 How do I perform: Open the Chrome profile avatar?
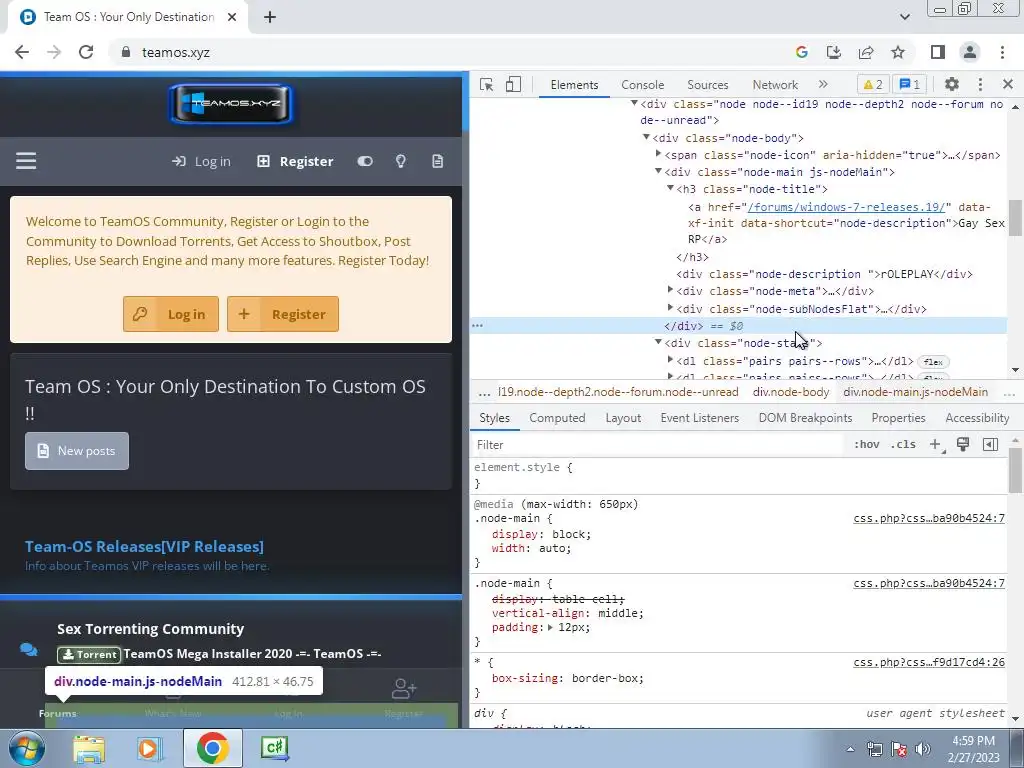(970, 52)
